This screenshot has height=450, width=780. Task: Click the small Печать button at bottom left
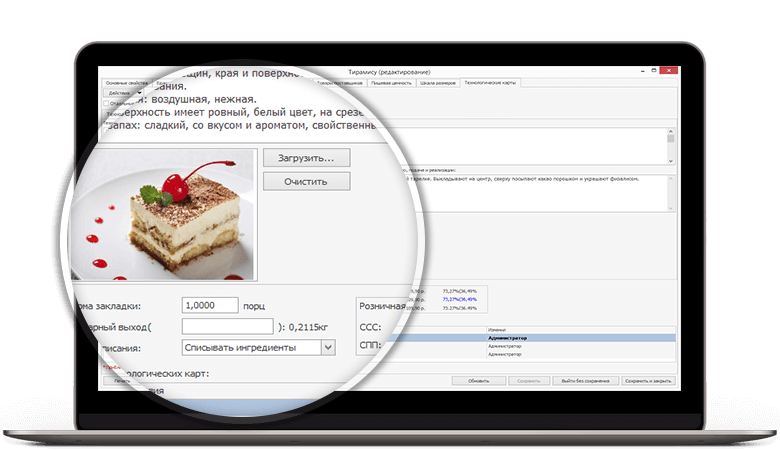[x=122, y=381]
